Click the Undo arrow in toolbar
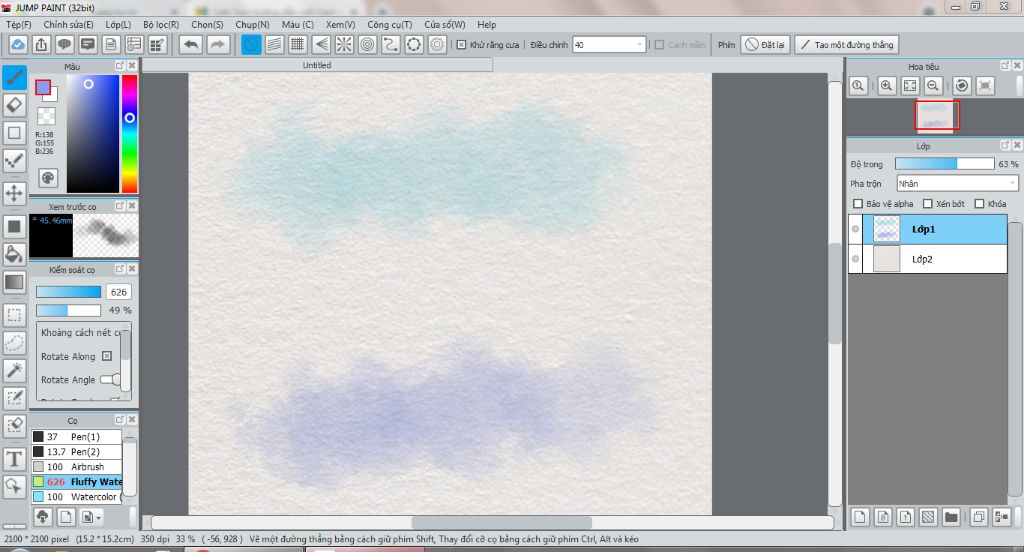The height and width of the screenshot is (552, 1024). click(x=190, y=45)
